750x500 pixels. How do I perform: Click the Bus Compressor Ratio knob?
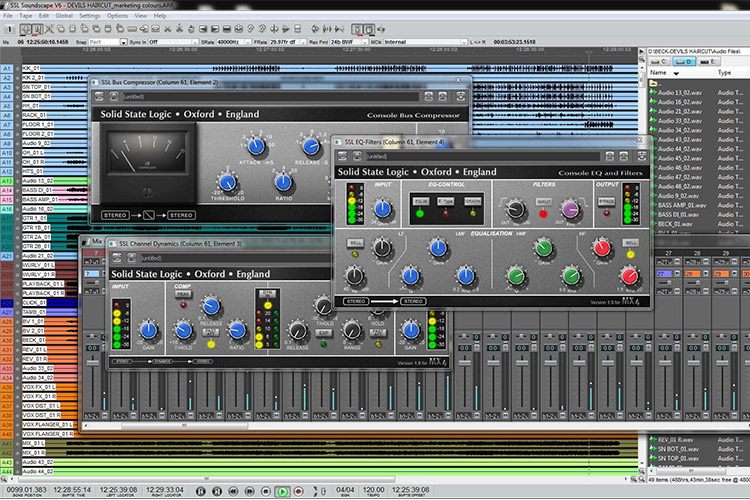point(283,182)
